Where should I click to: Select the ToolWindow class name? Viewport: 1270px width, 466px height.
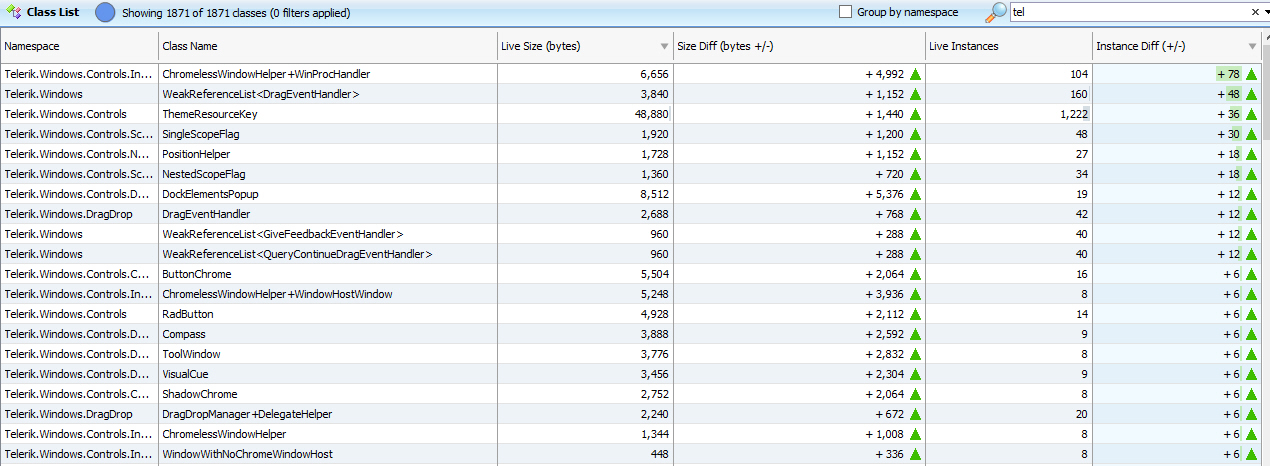pos(191,354)
